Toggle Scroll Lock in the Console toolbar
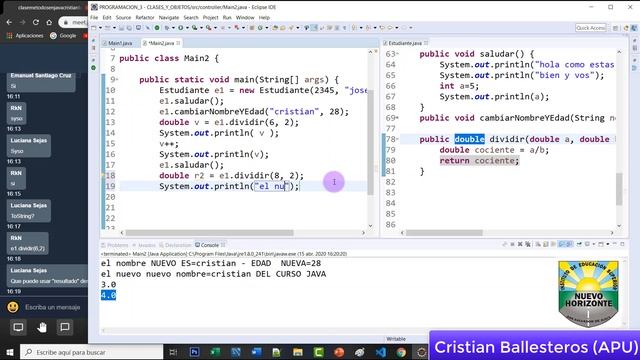The width and height of the screenshot is (640, 360). click(545, 244)
